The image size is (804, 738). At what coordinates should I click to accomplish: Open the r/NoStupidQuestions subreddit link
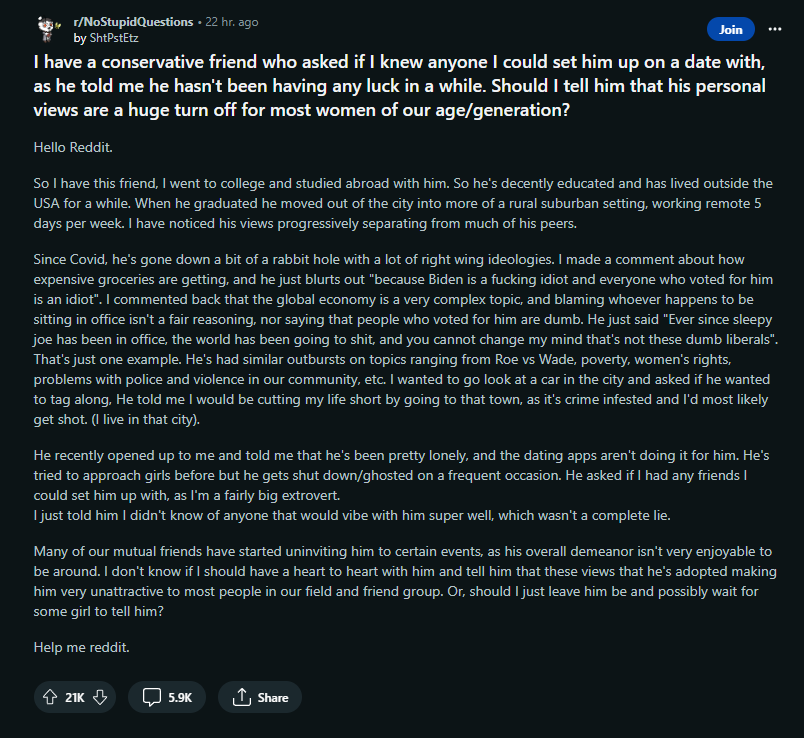click(x=133, y=22)
